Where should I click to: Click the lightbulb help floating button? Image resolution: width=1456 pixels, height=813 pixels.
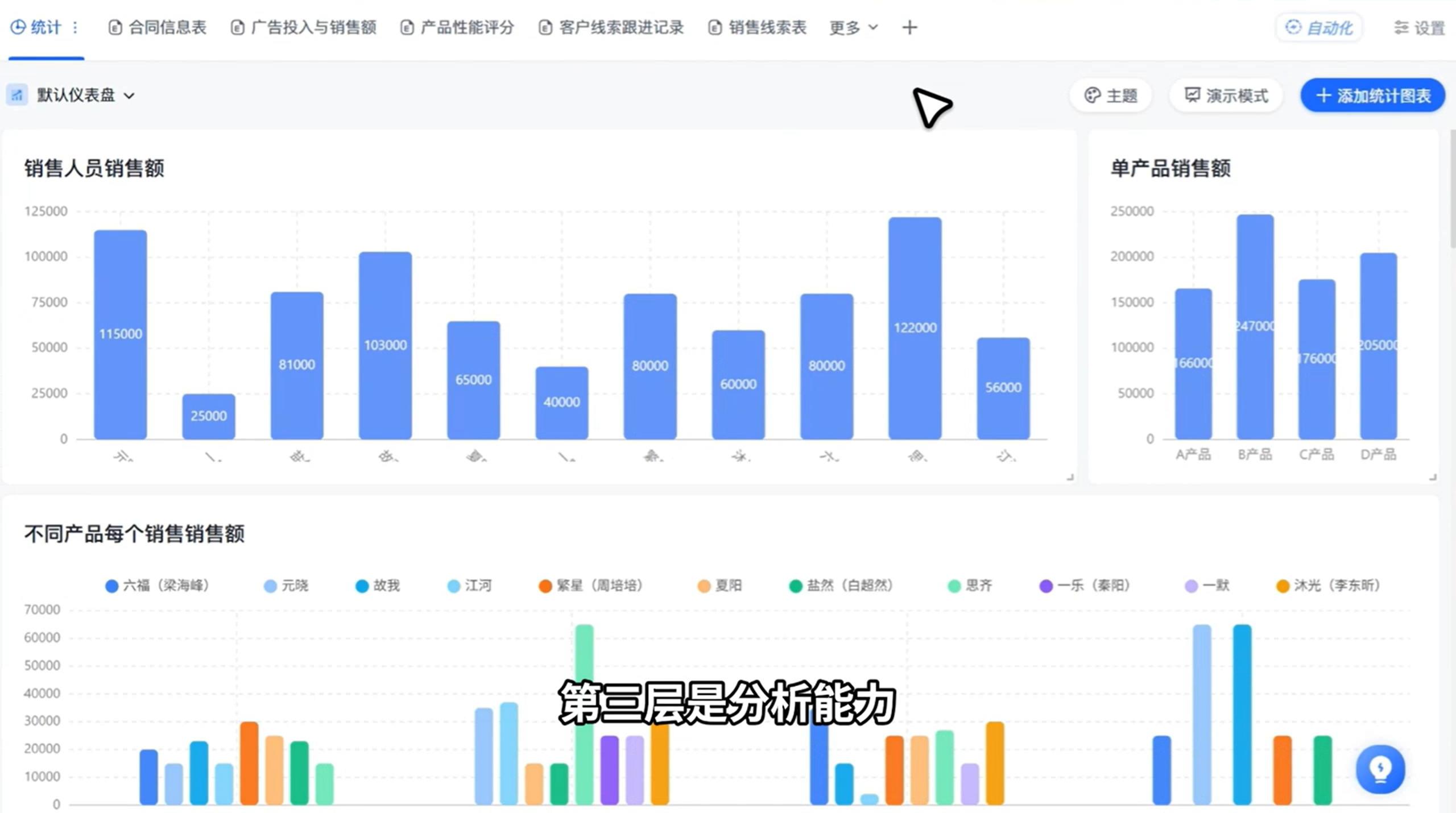point(1380,769)
